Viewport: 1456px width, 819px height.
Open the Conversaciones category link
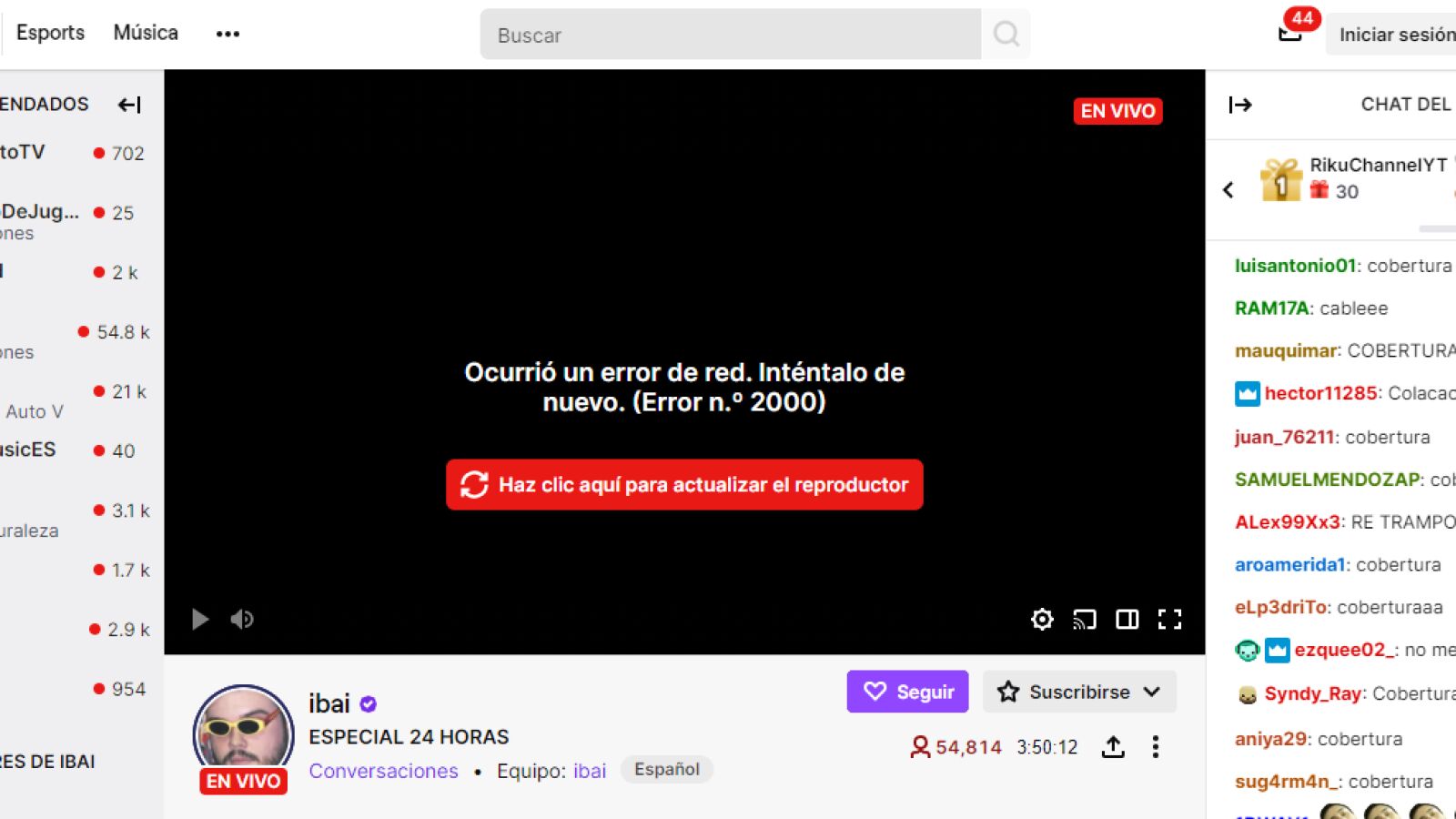coord(383,771)
